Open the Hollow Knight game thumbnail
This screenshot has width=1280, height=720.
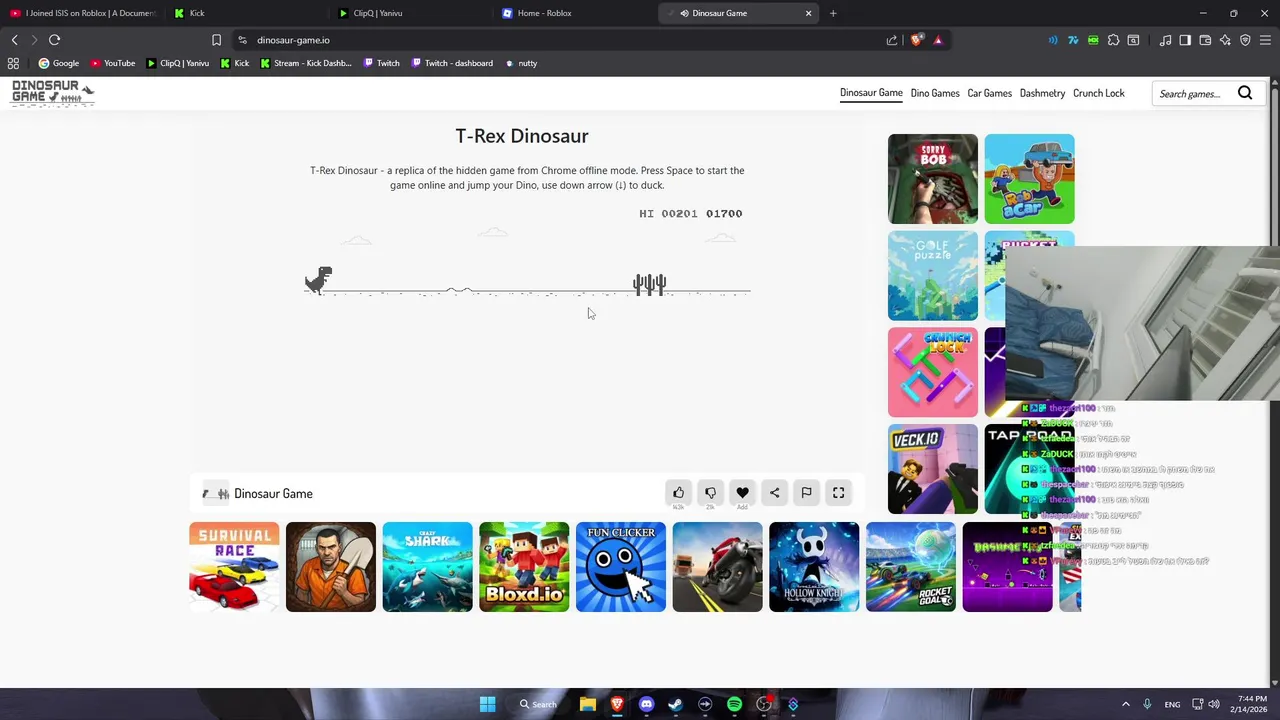814,566
